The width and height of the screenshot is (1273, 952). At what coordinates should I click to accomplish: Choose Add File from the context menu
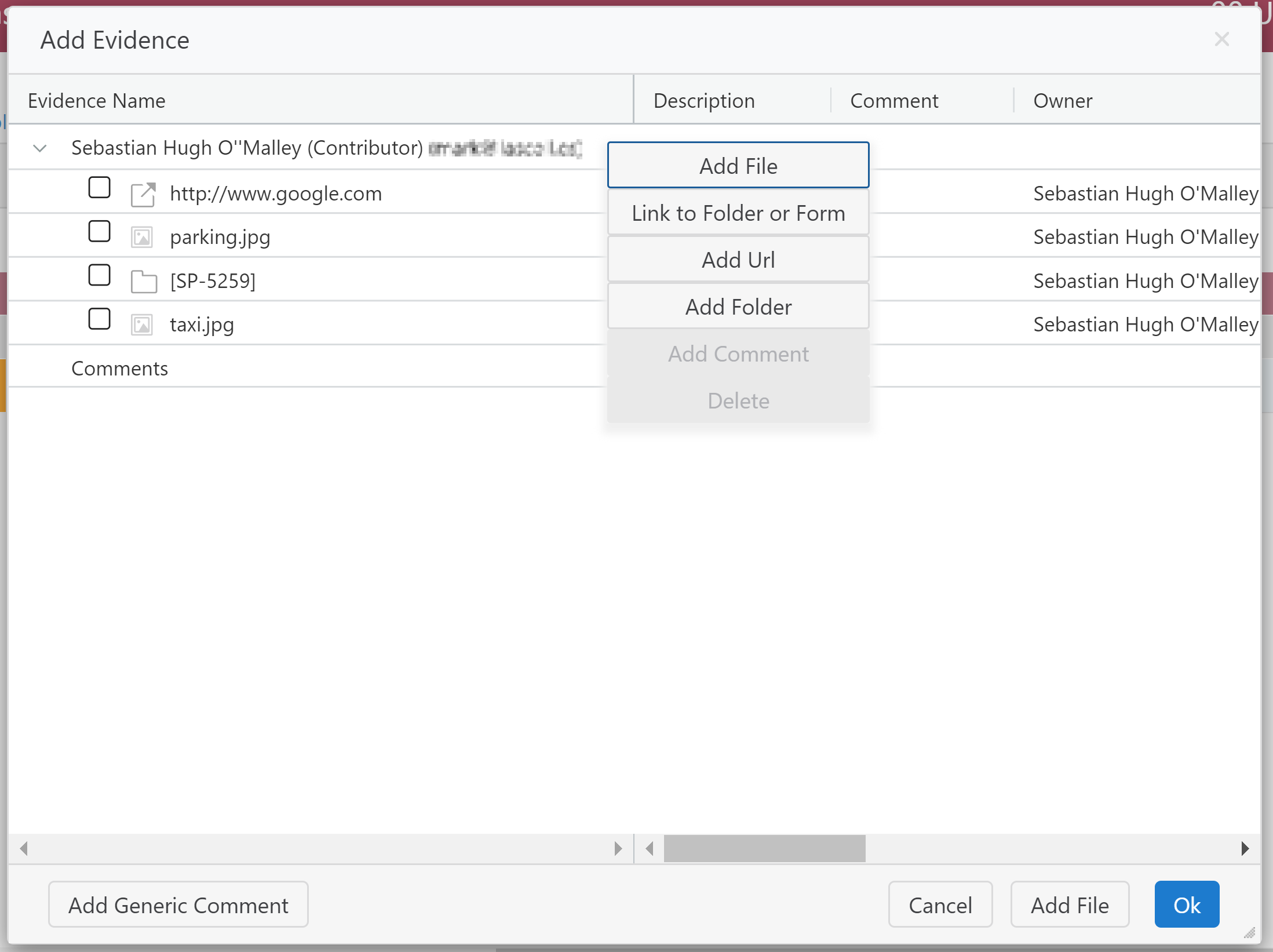click(x=738, y=166)
